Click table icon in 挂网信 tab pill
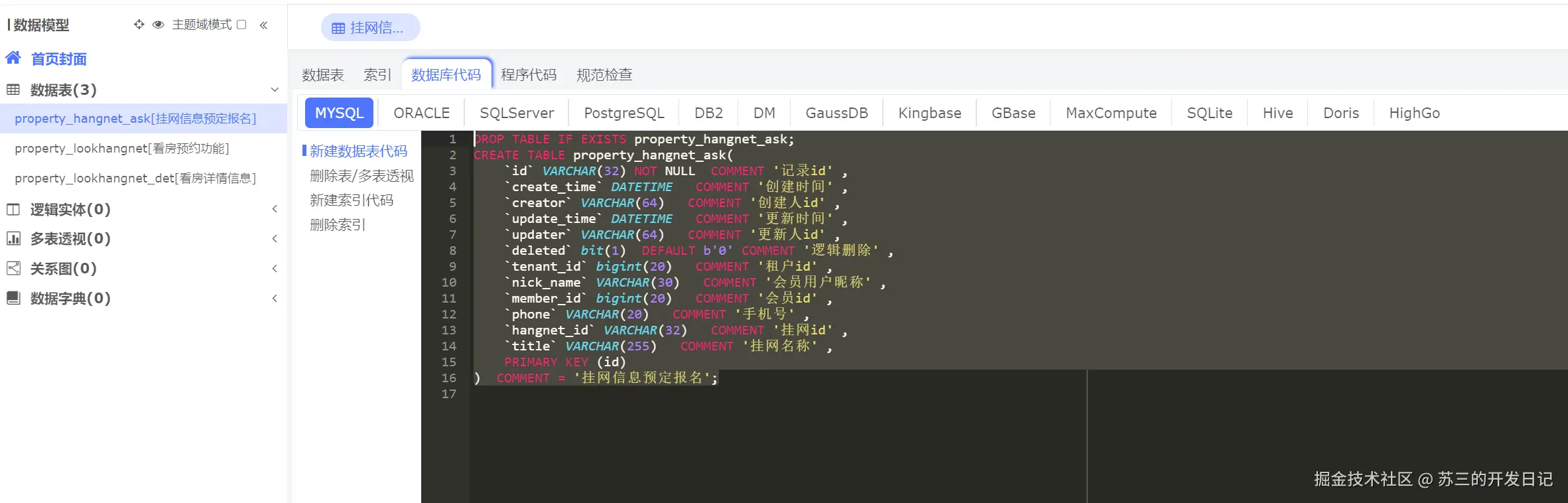Viewport: 1568px width, 503px height. (x=338, y=28)
